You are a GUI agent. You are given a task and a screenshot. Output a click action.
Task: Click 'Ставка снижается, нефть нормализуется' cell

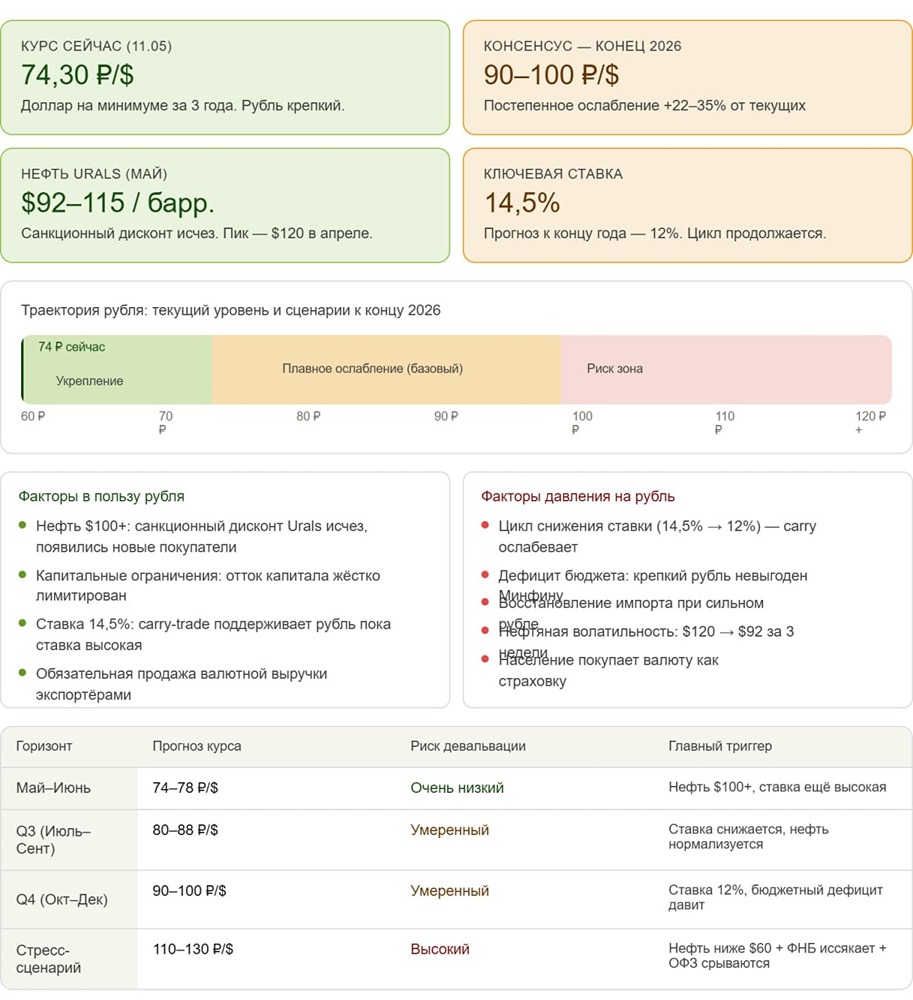coord(749,837)
